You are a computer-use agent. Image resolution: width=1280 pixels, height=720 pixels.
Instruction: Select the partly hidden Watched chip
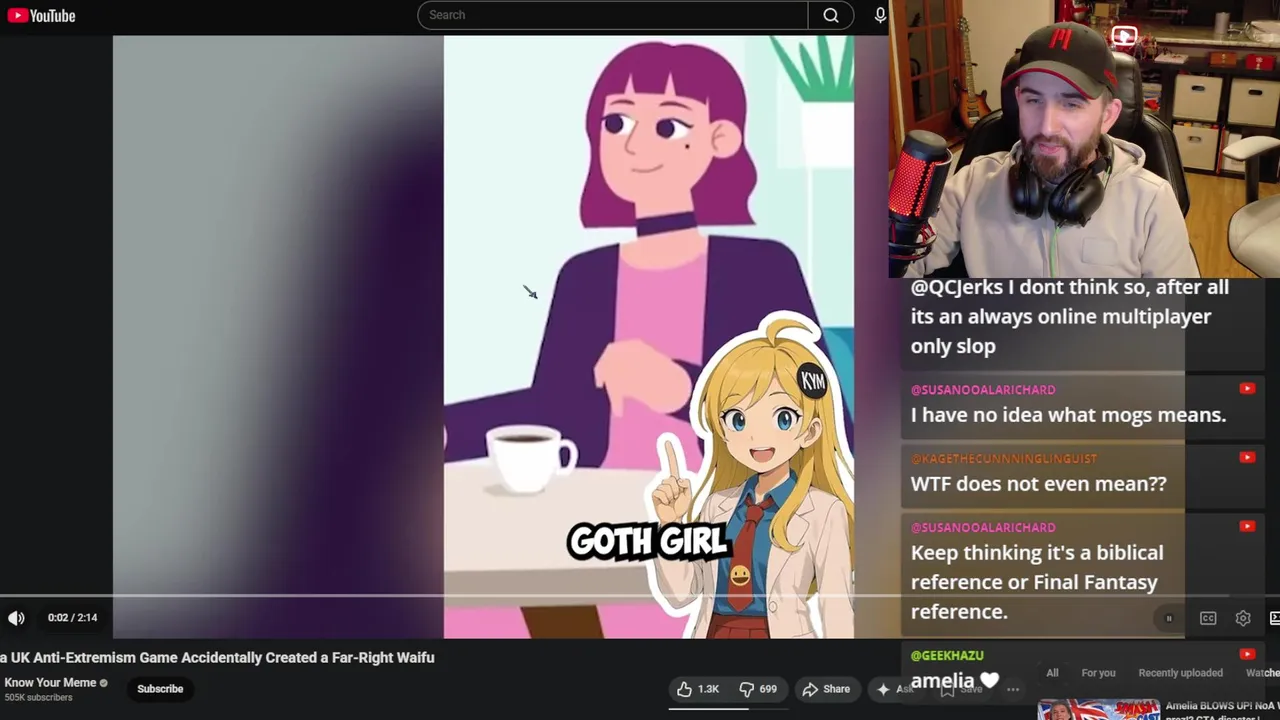tap(1262, 673)
